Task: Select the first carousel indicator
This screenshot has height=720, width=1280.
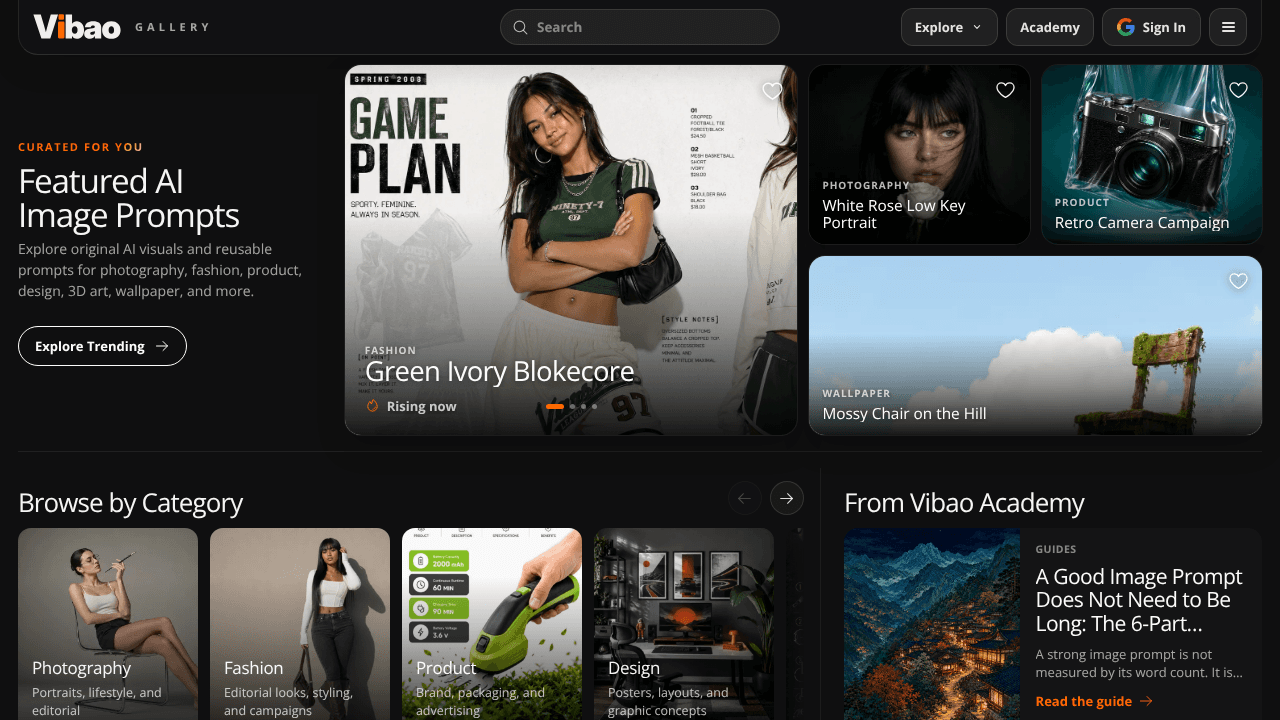Action: [555, 407]
